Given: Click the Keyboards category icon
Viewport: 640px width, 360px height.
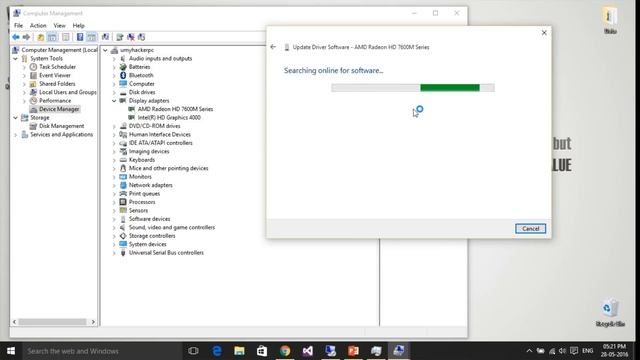Looking at the screenshot, I should [123, 160].
